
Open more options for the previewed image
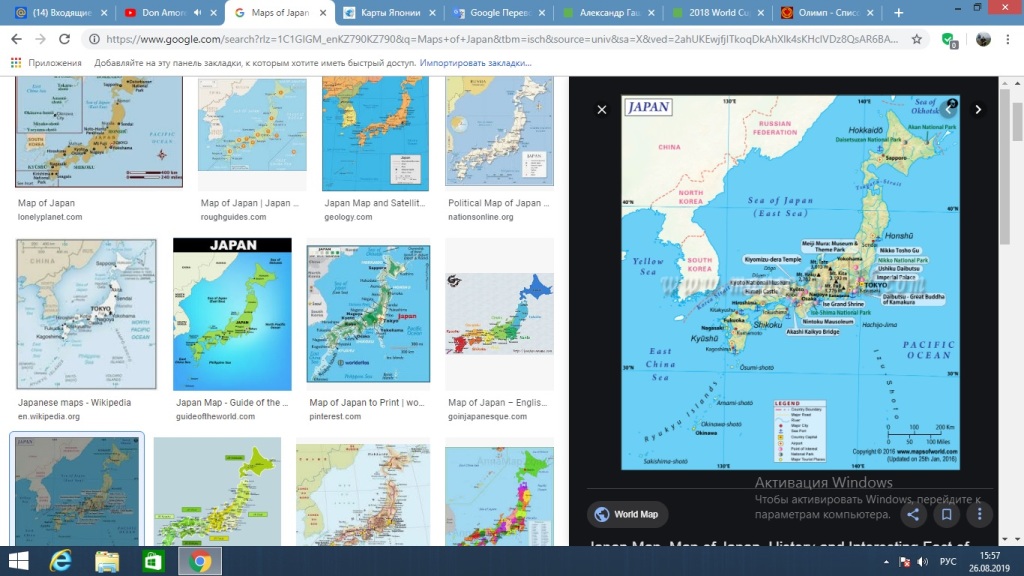coord(979,515)
